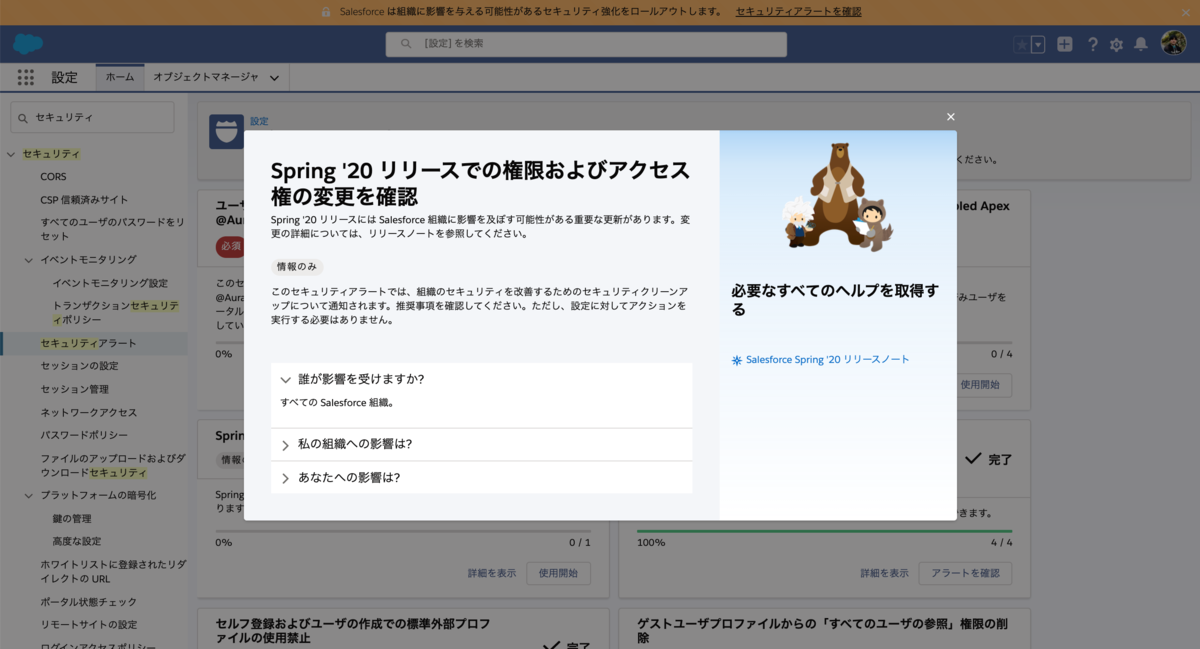Open the favorites list dropdown arrow
The width and height of the screenshot is (1200, 649).
click(1038, 44)
